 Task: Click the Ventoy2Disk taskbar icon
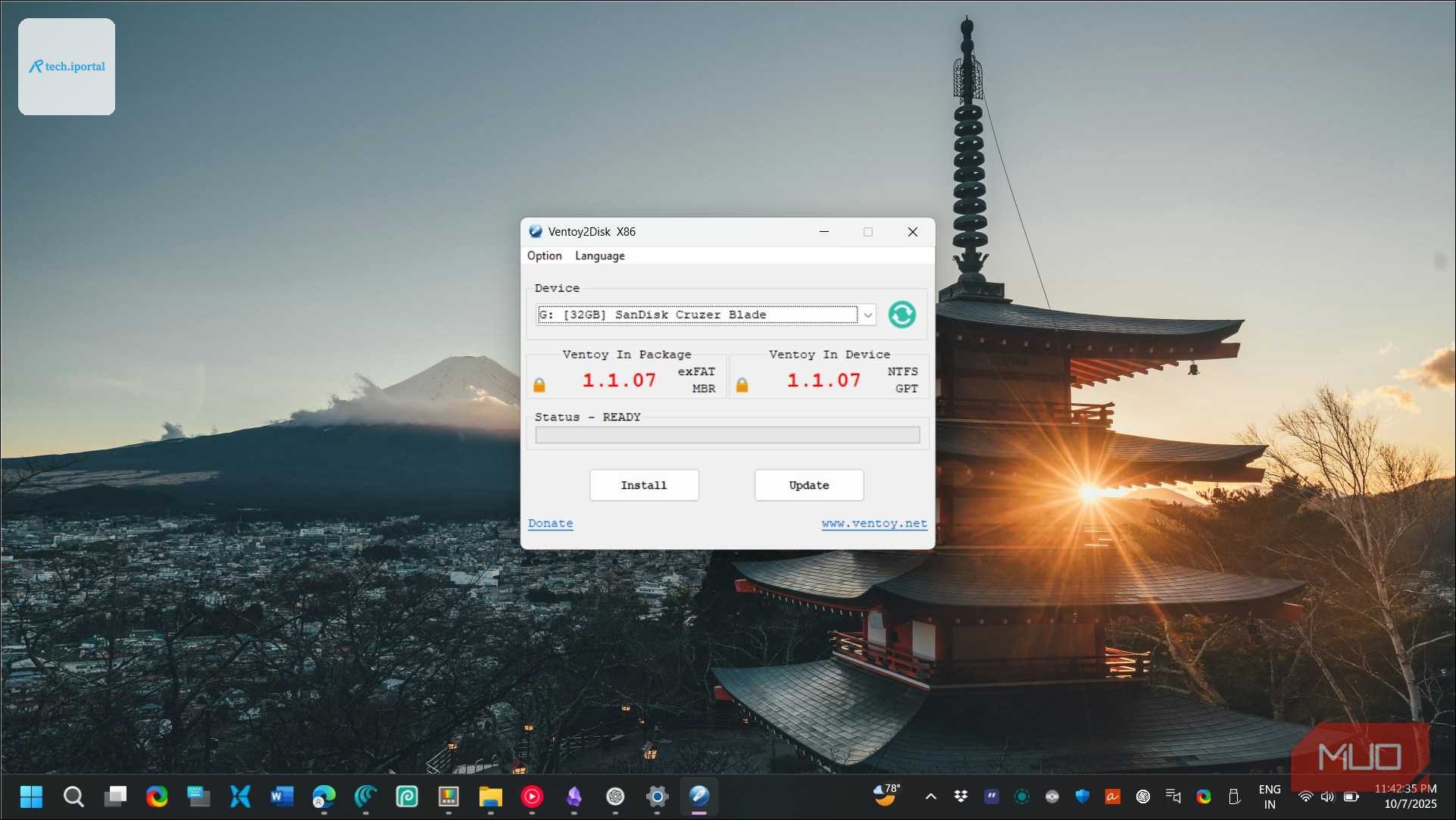click(x=698, y=797)
